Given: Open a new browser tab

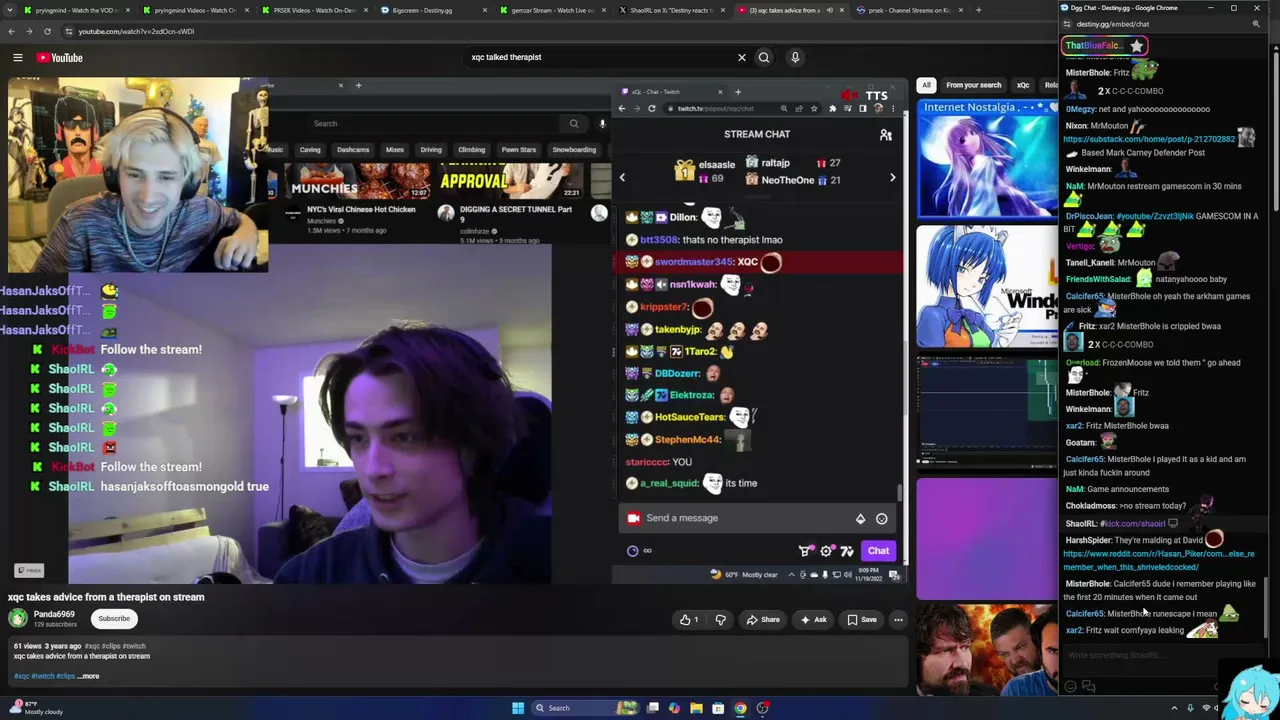Looking at the screenshot, I should tap(978, 10).
